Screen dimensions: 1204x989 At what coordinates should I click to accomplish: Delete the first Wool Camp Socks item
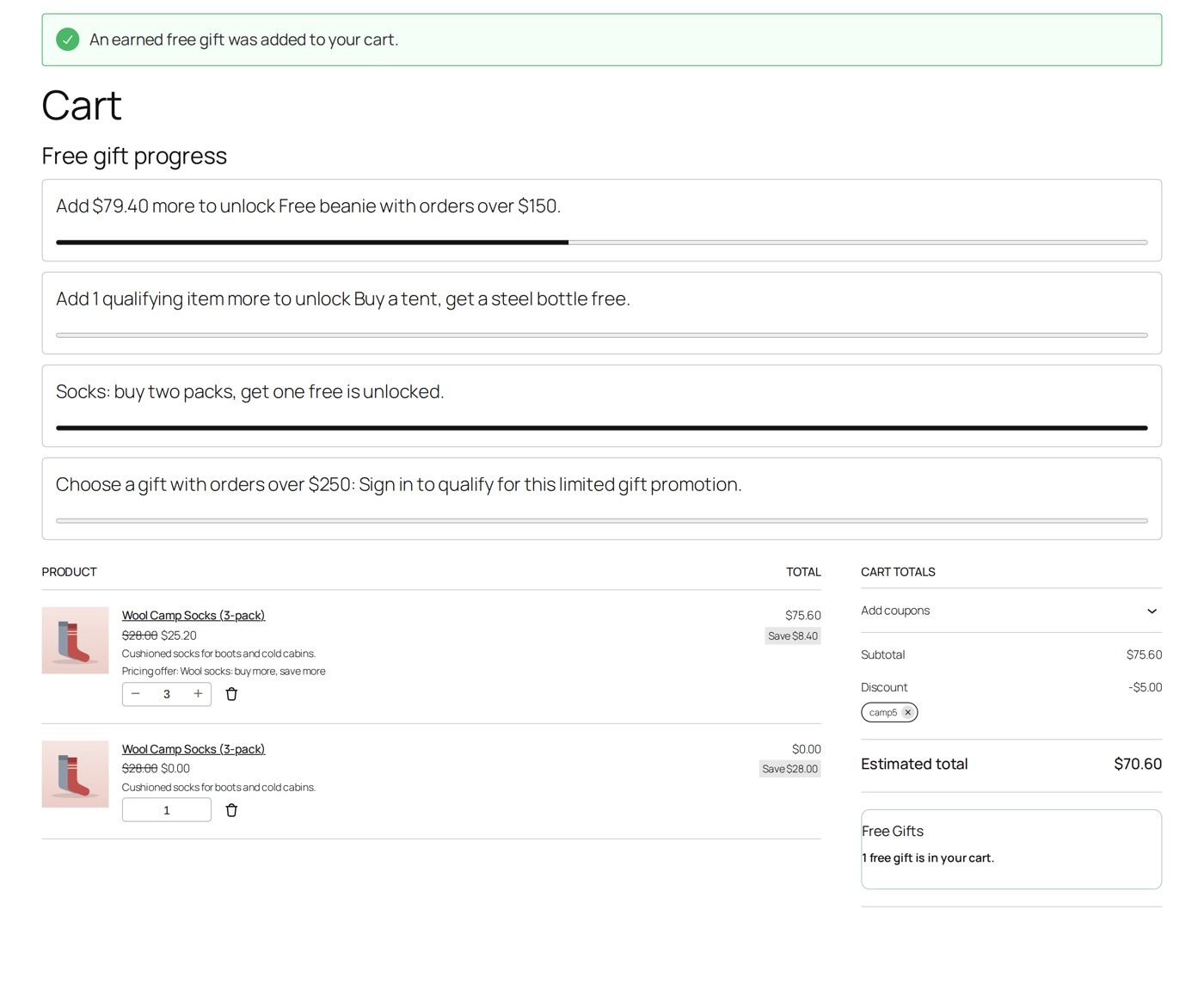coord(231,694)
